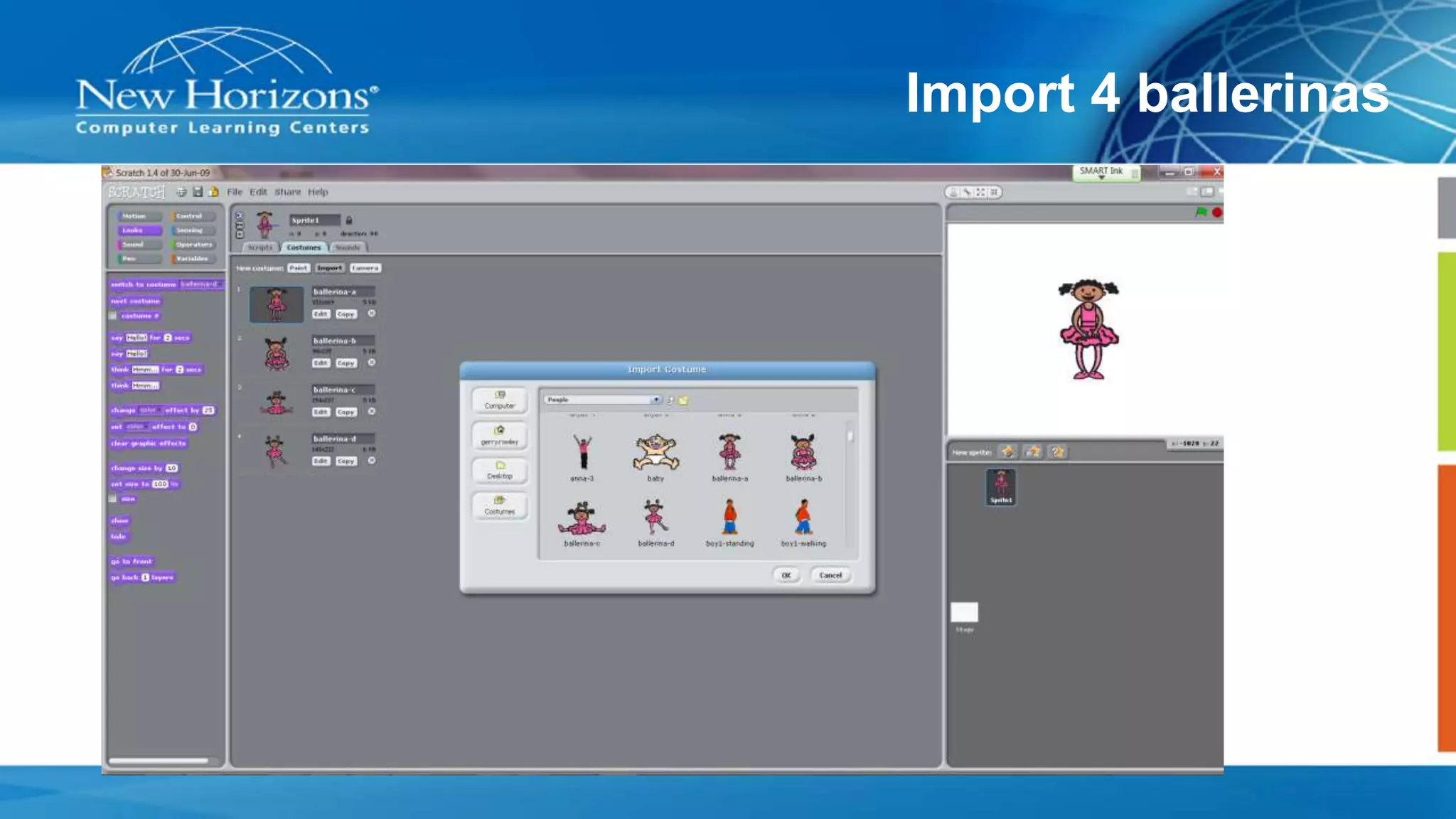Viewport: 1456px width, 819px height.
Task: Click the red stop sign icon
Action: point(1216,212)
